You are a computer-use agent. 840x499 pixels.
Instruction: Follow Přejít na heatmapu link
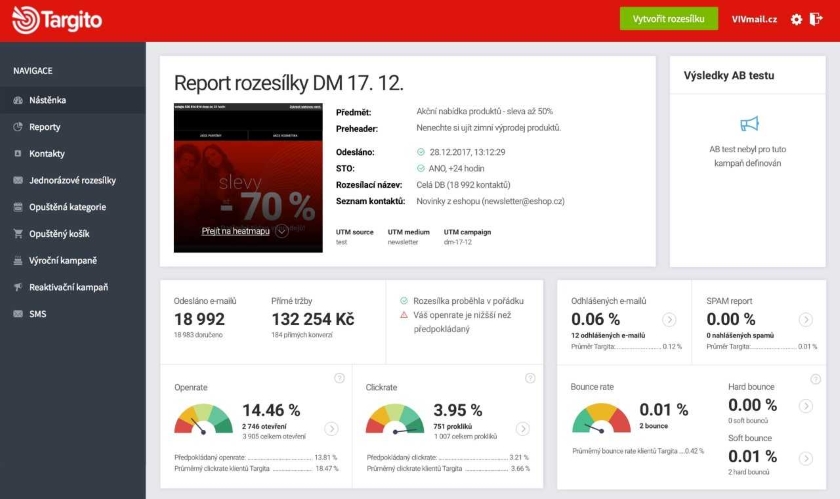click(x=236, y=231)
